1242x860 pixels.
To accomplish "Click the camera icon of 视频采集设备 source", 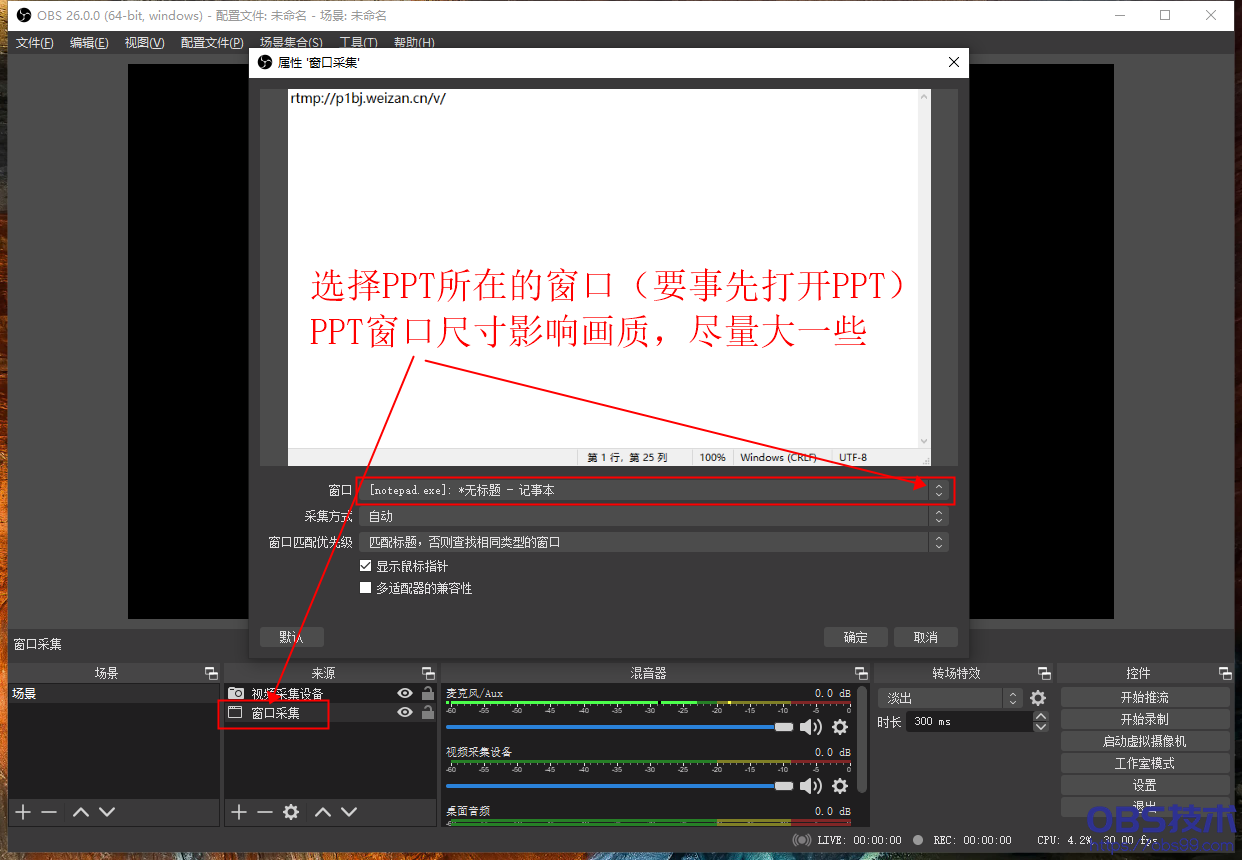I will coord(236,693).
